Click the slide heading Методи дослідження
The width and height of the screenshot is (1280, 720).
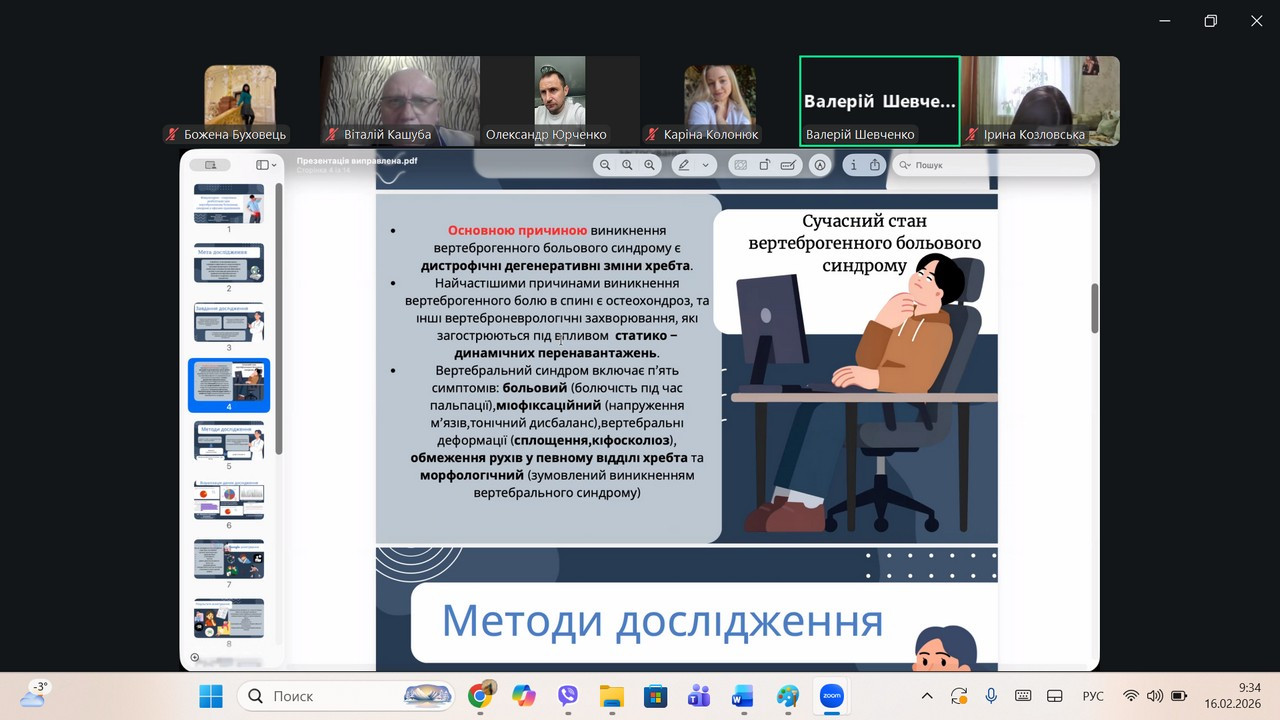tap(662, 621)
